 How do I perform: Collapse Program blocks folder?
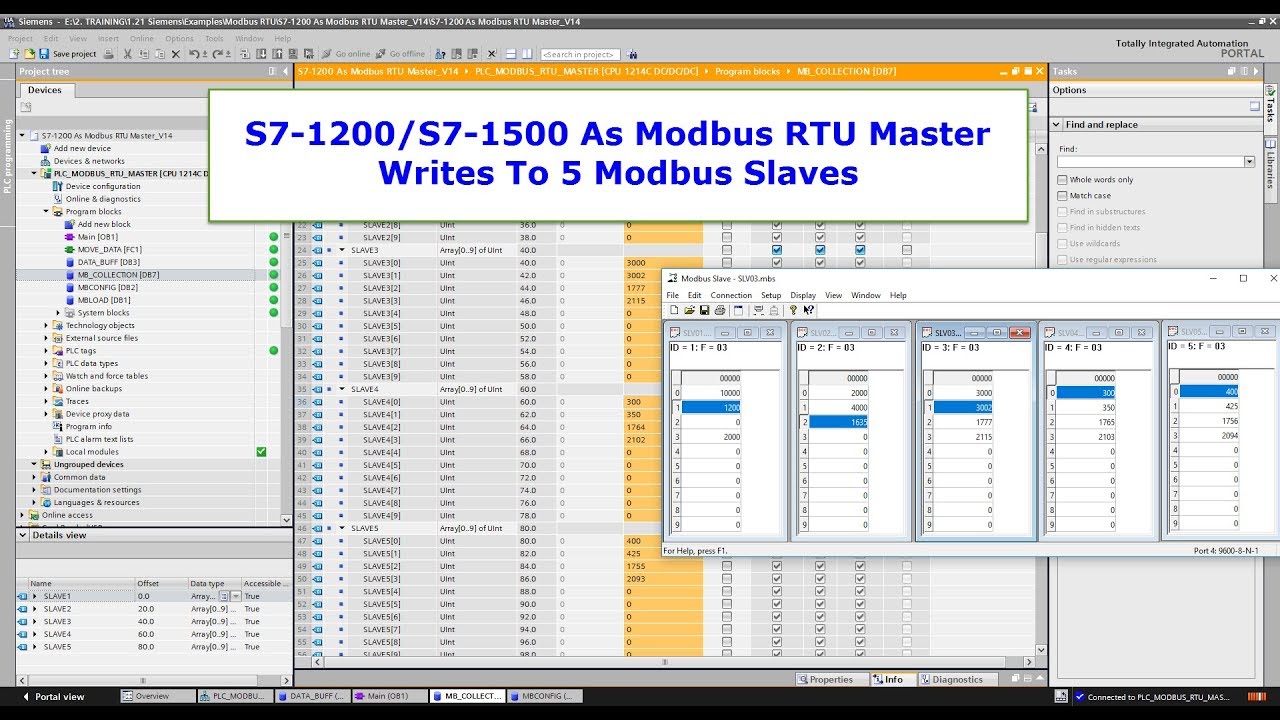point(46,212)
